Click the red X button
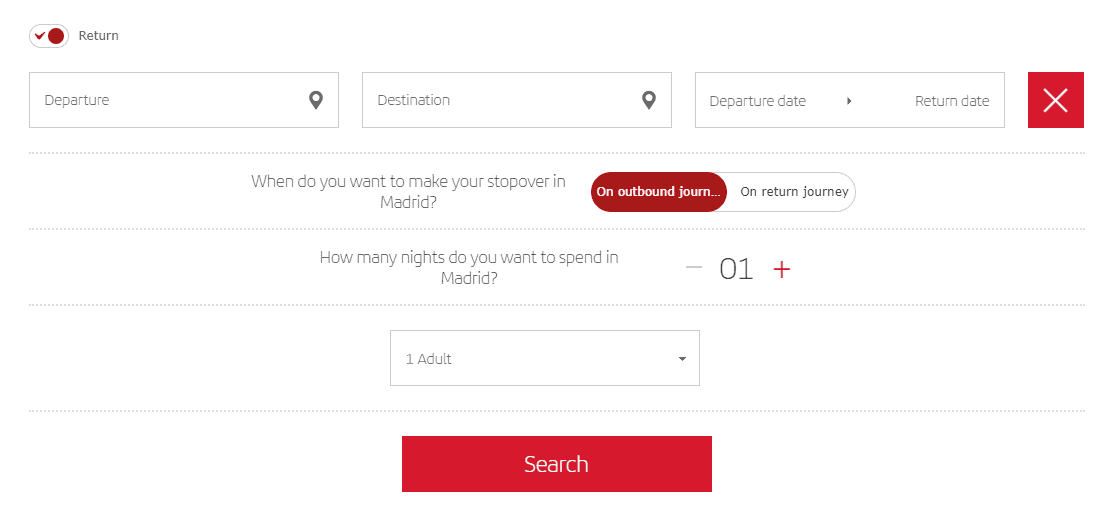 point(1056,100)
